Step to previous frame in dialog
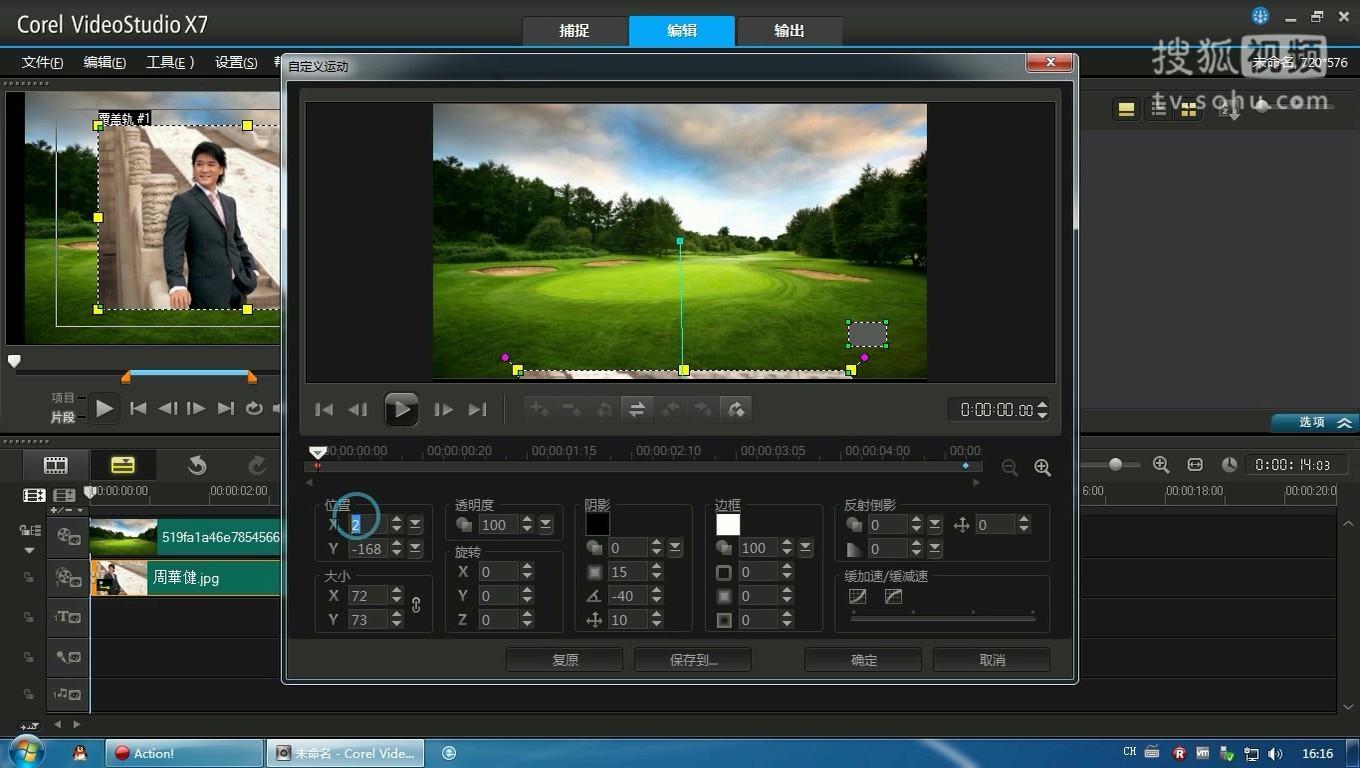 coord(358,409)
